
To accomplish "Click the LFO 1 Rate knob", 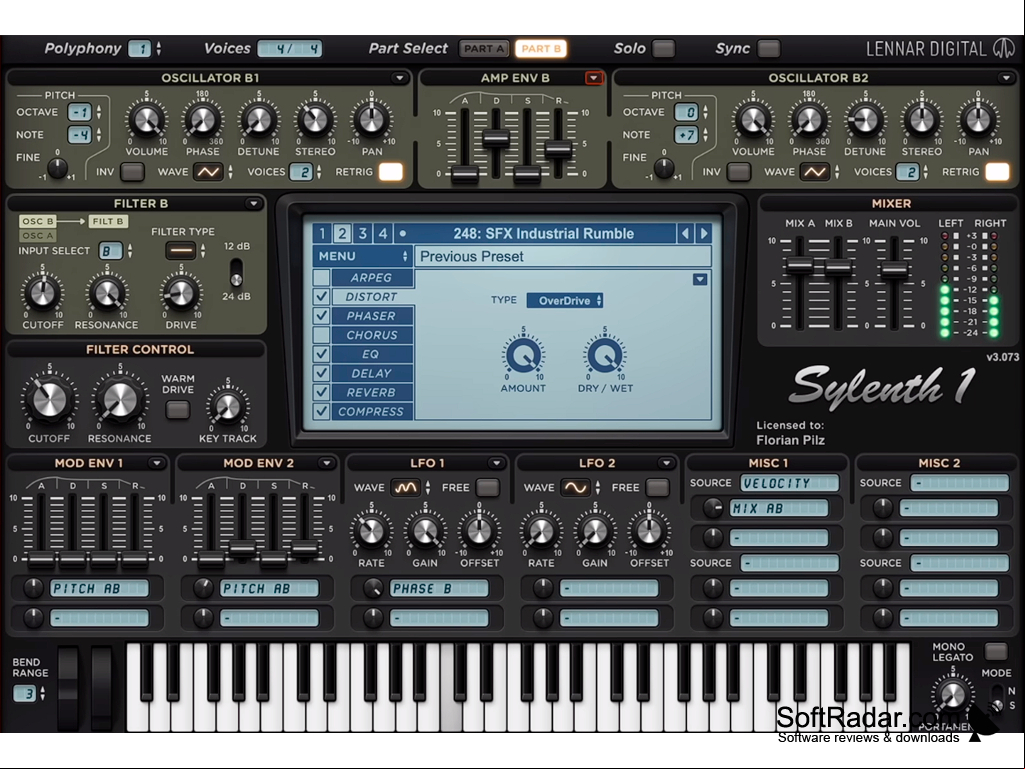I will point(371,531).
